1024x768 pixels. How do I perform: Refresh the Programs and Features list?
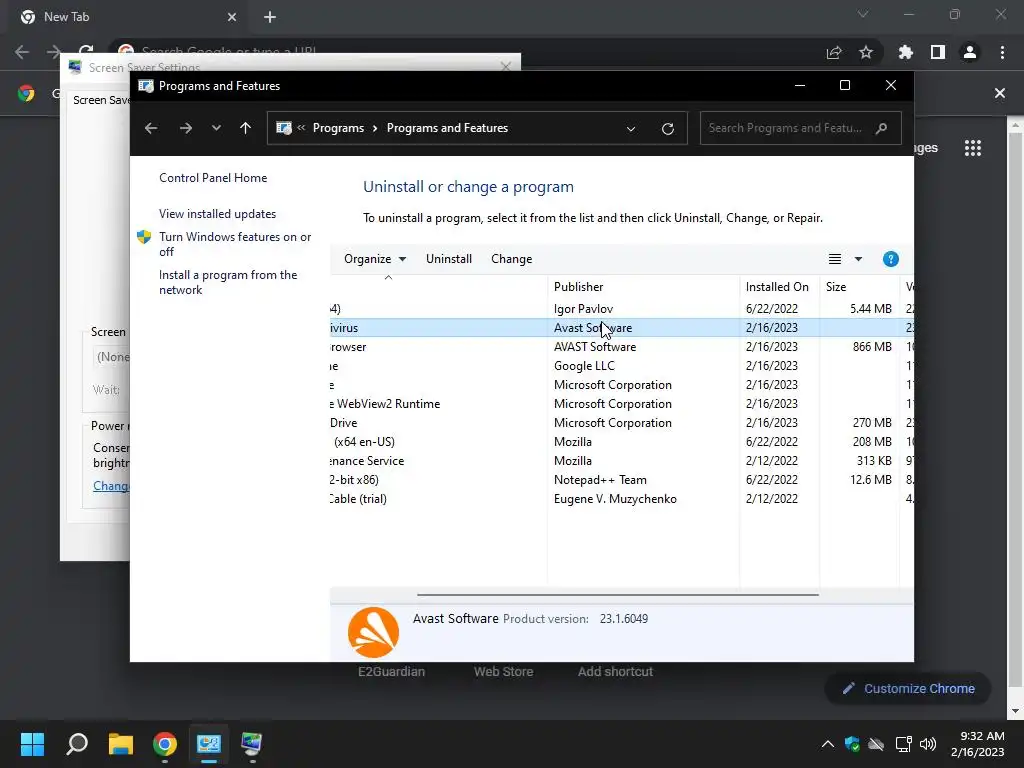667,129
